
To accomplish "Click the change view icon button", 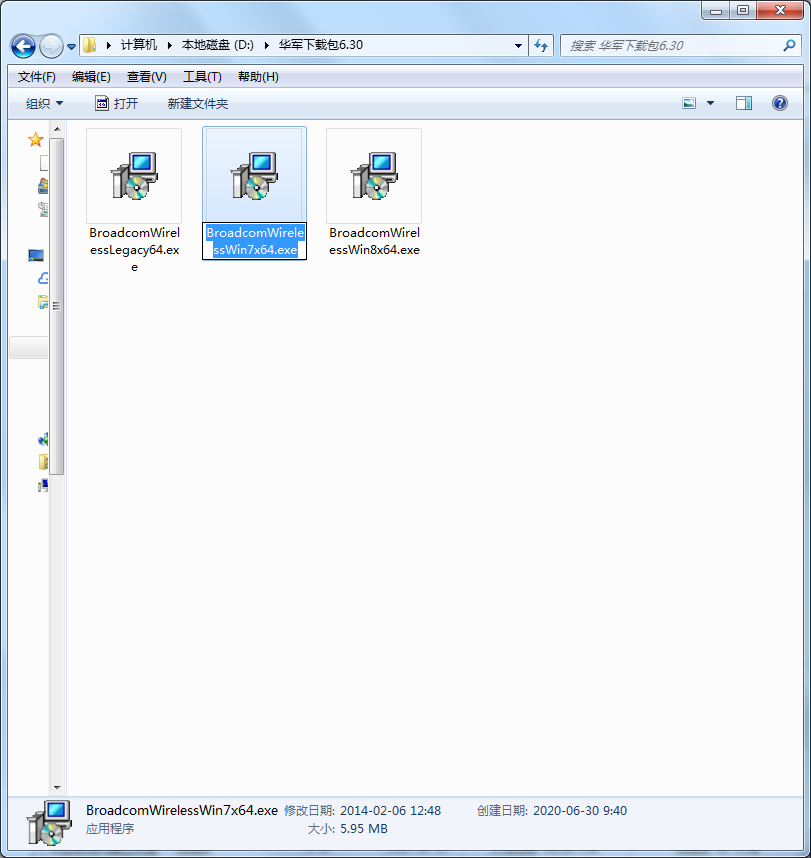I will click(689, 103).
